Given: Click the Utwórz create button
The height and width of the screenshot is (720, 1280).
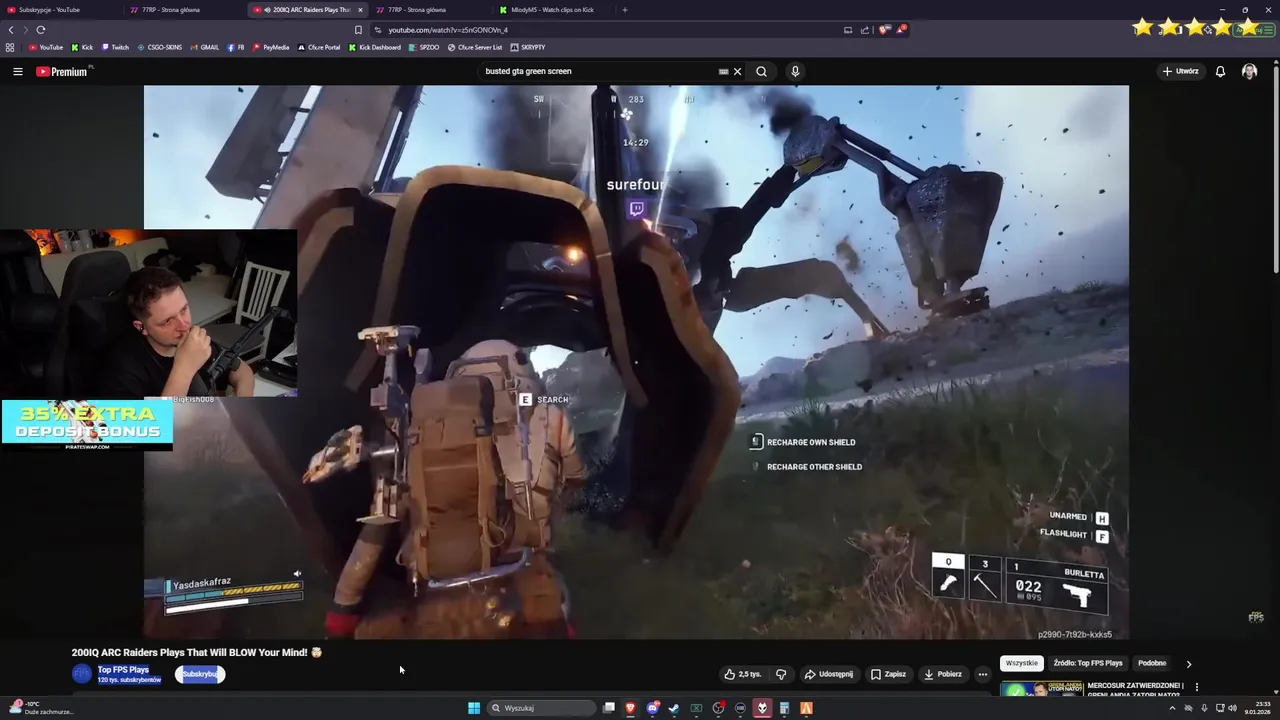Looking at the screenshot, I should [1180, 71].
